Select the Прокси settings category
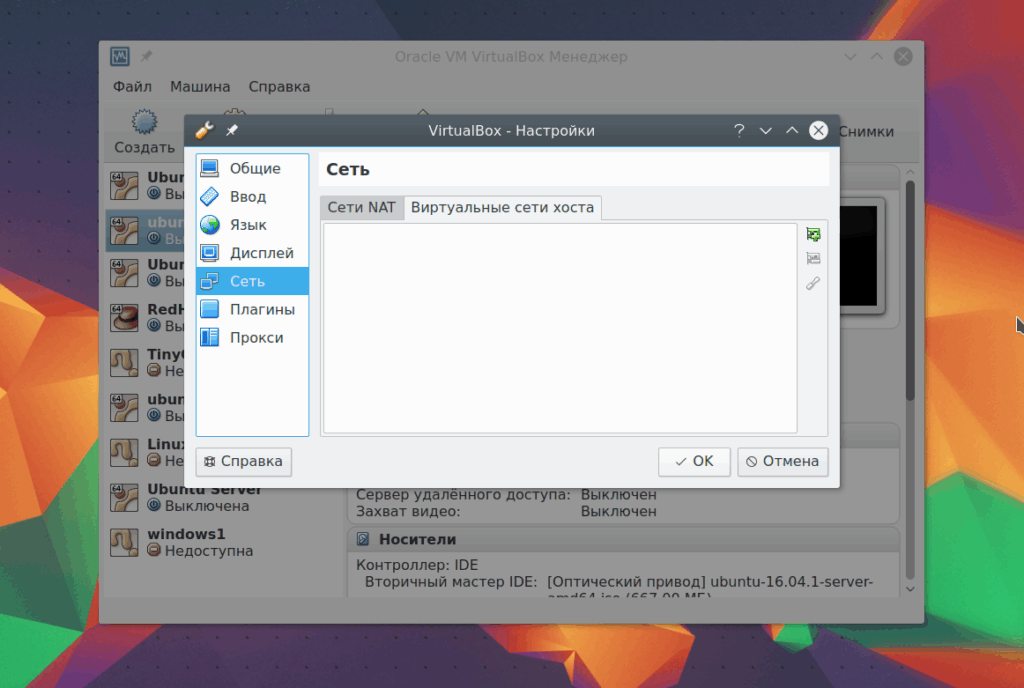 coord(252,337)
